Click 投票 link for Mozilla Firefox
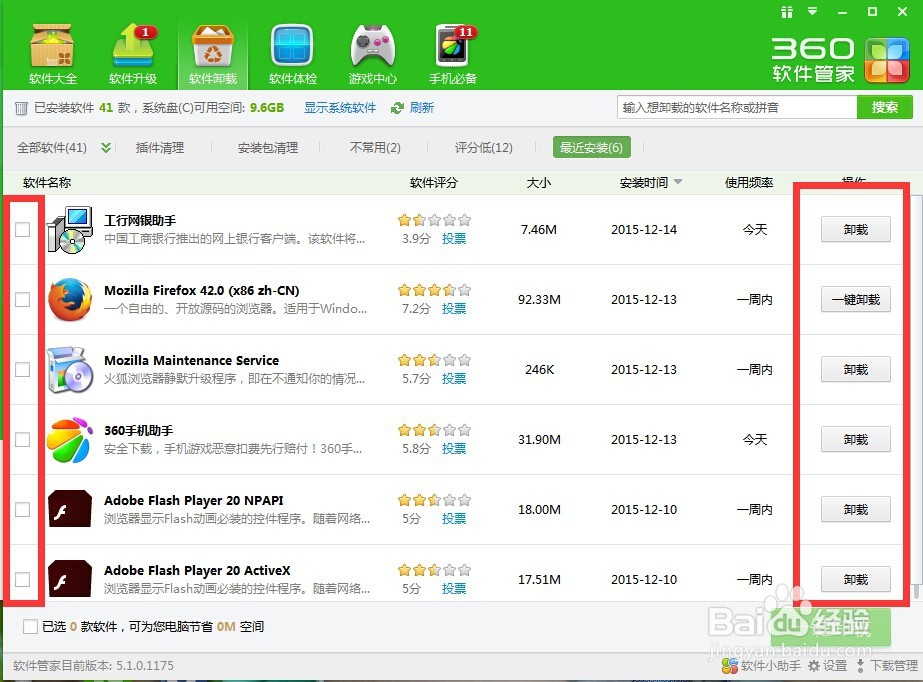Viewport: 923px width, 682px height. pos(454,308)
